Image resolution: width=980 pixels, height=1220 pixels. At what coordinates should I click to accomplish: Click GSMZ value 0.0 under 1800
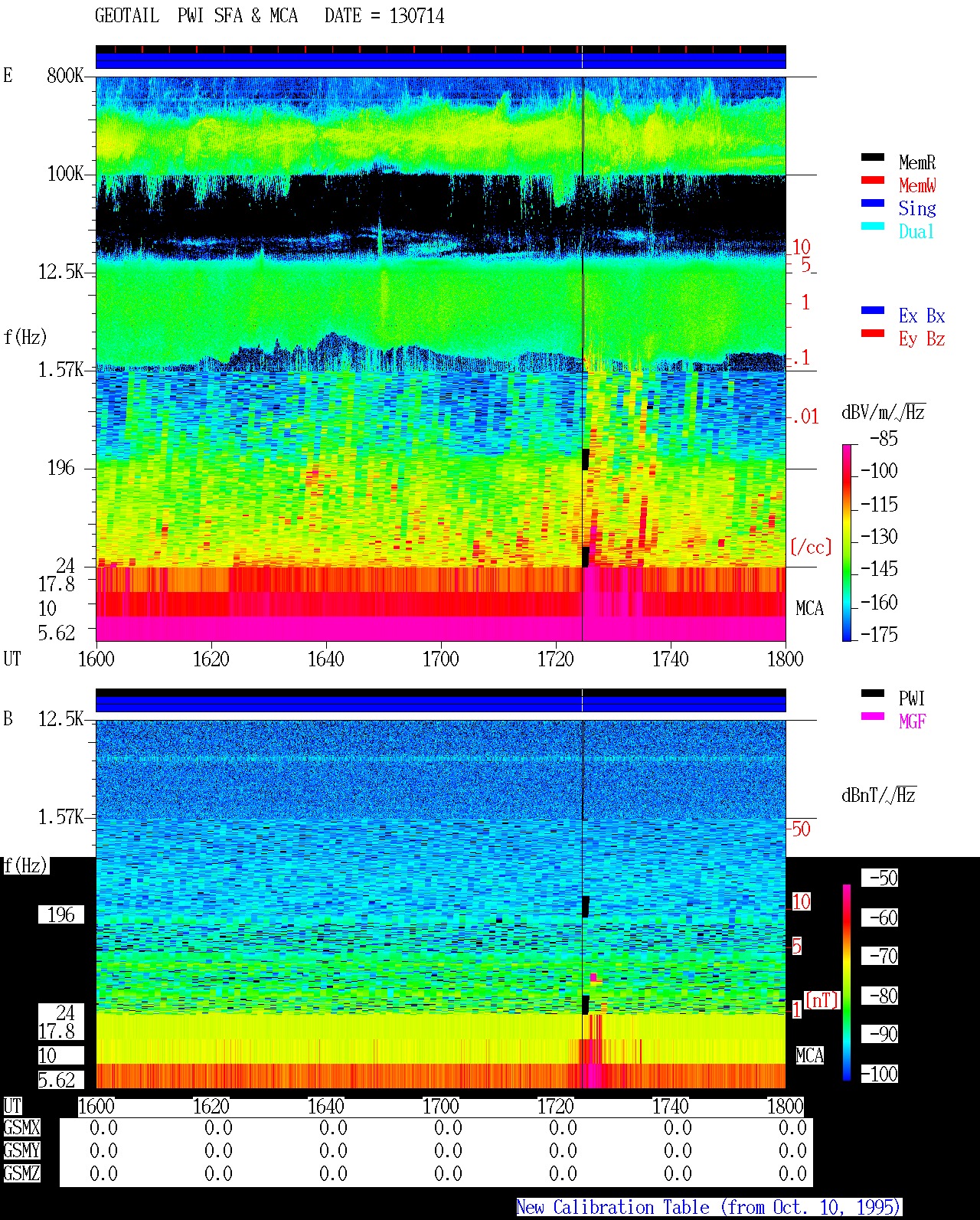click(792, 1173)
